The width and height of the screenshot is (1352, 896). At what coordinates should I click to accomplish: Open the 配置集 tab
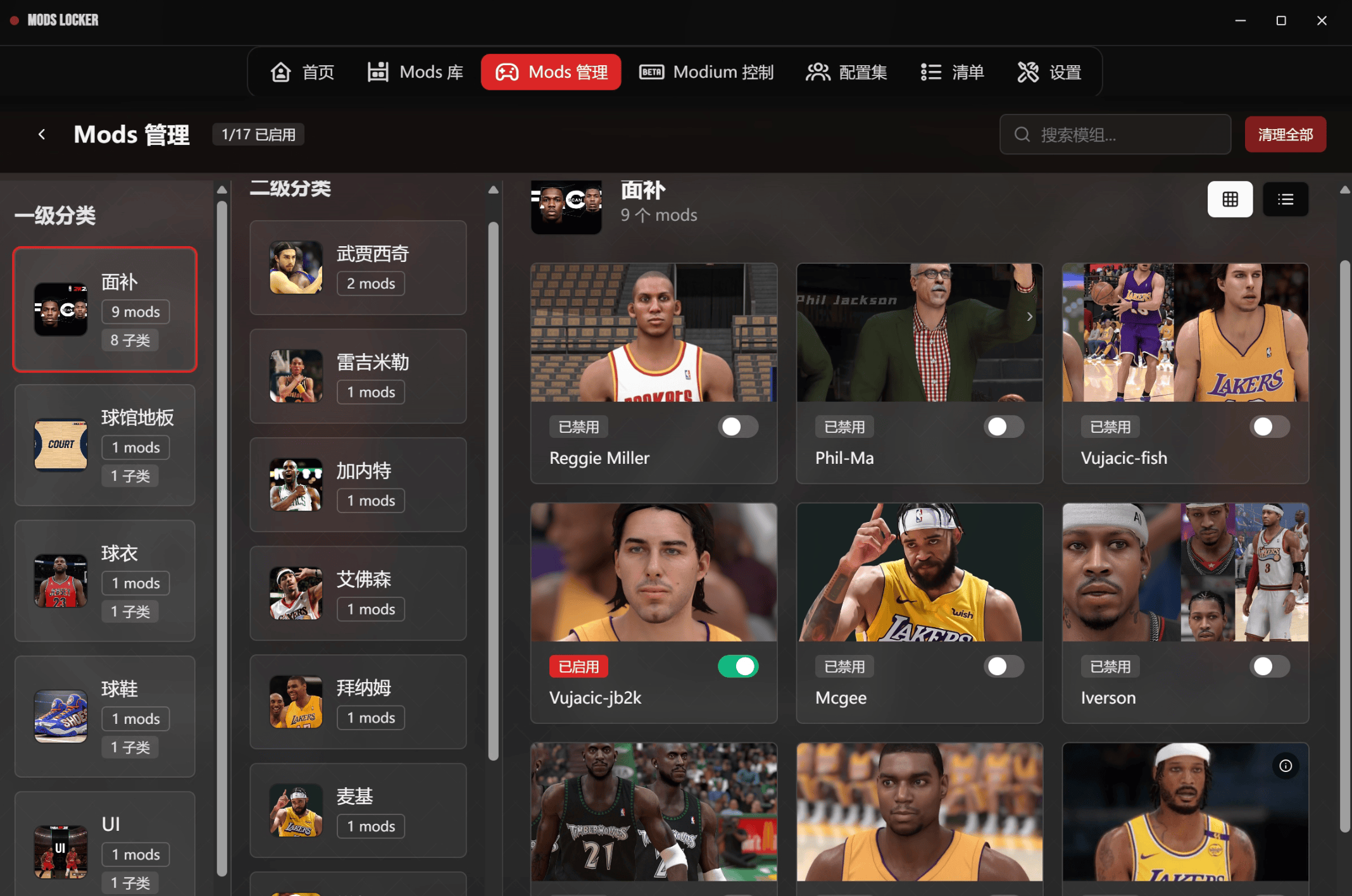tap(846, 72)
